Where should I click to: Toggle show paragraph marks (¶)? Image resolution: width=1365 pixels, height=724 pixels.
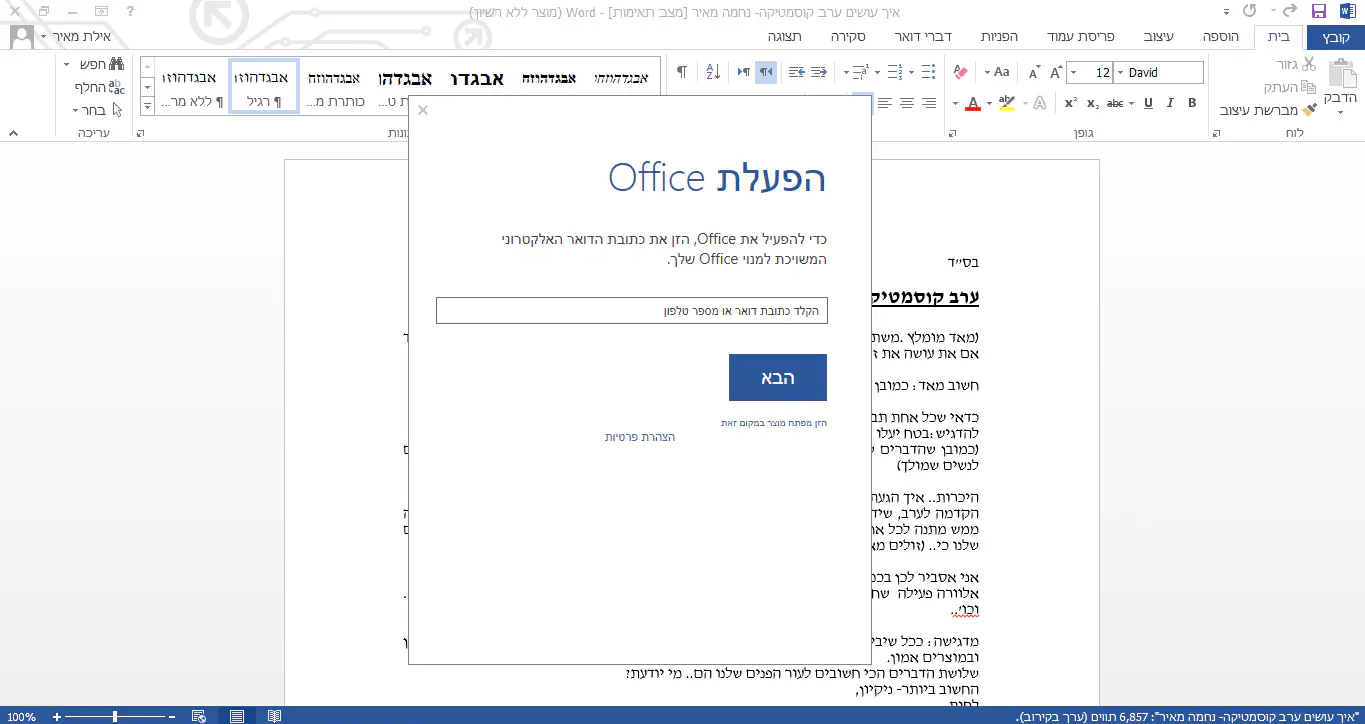point(681,72)
